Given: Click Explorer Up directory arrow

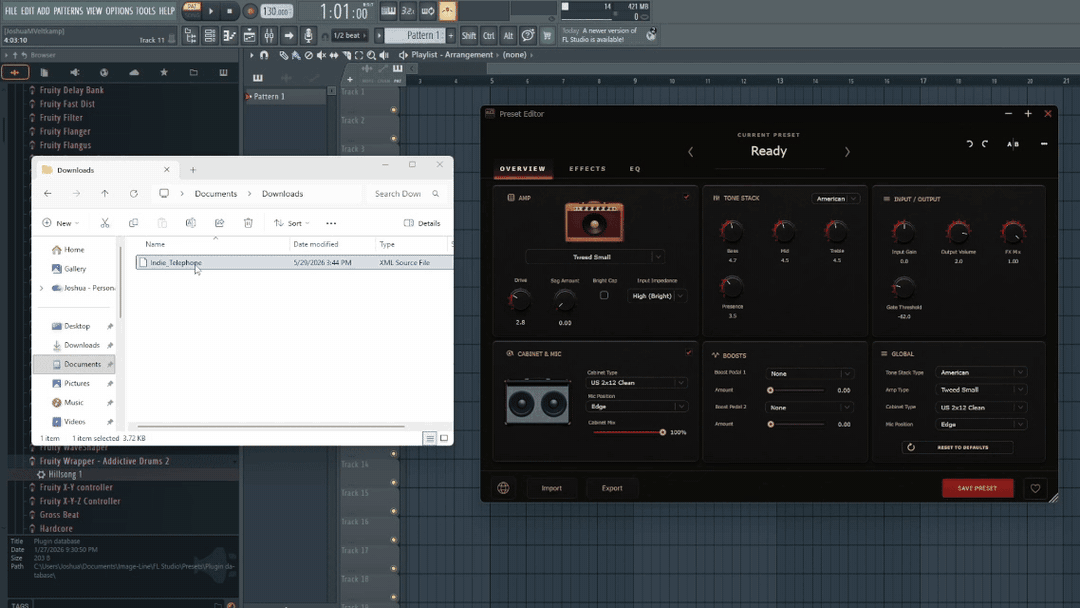Looking at the screenshot, I should [105, 193].
